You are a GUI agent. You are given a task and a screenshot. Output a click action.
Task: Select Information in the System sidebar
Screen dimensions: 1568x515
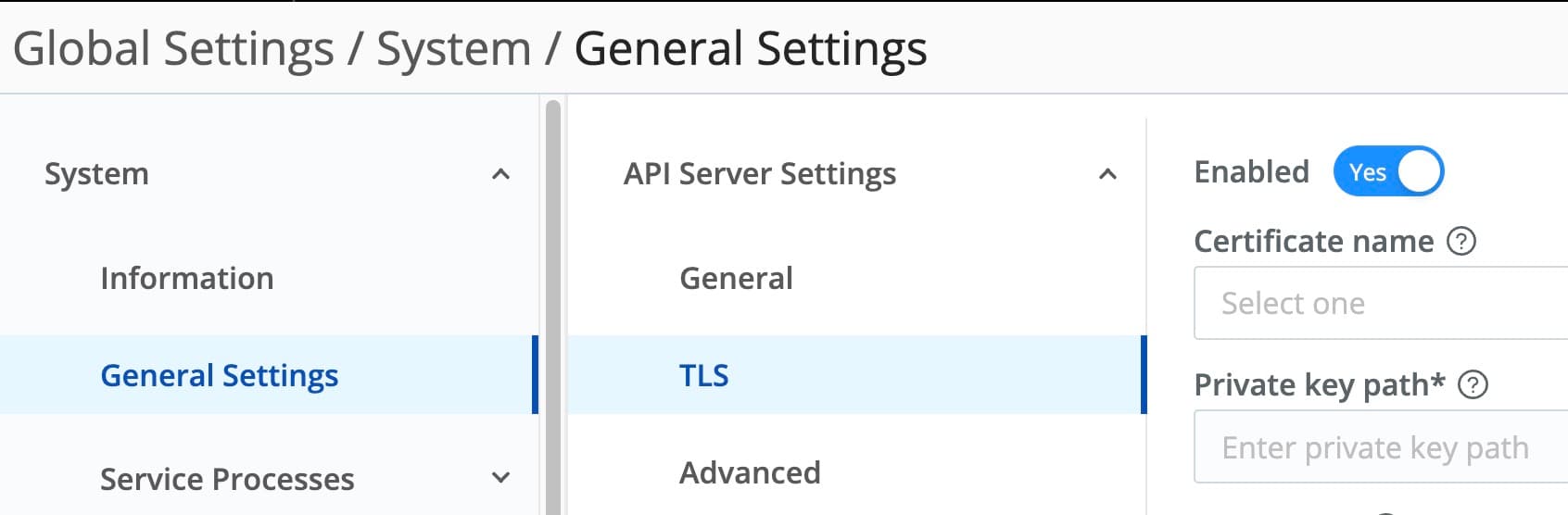[x=187, y=279]
